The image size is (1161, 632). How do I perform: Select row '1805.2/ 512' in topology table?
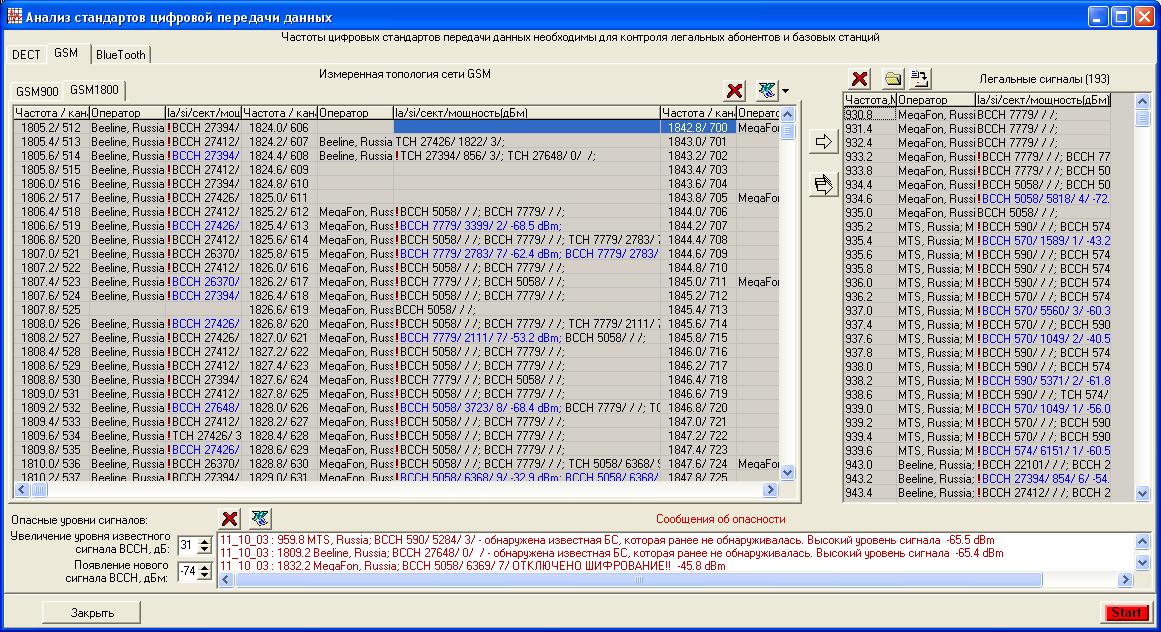pos(51,127)
